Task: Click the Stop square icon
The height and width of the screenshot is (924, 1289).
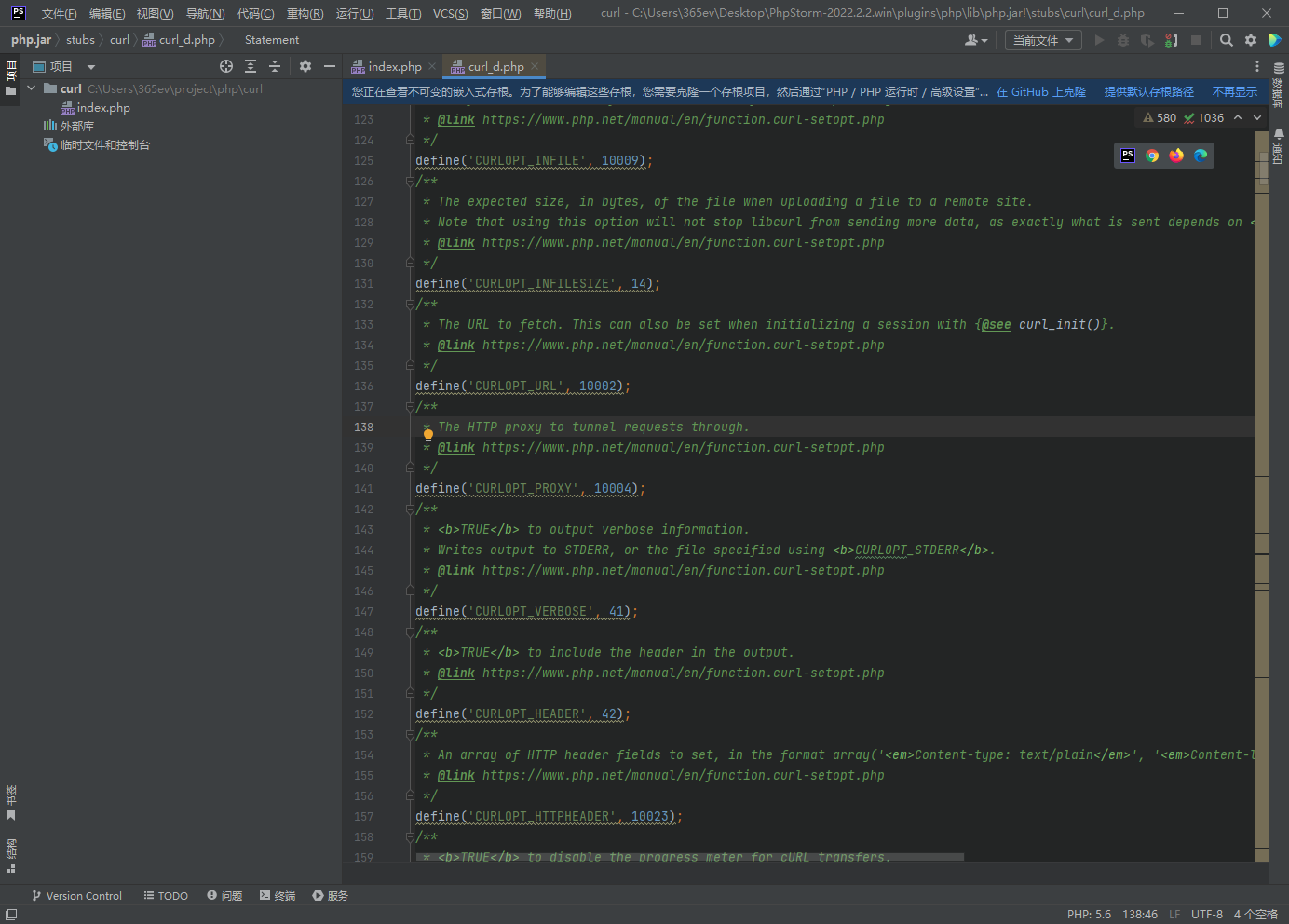Action: (1196, 40)
